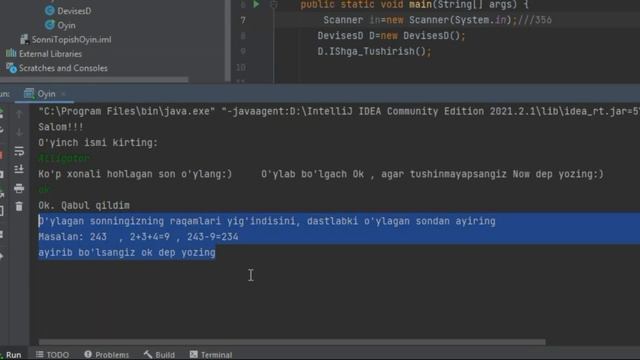Click the green Run gutter arrow beside main
The image size is (640, 360).
click(x=256, y=4)
